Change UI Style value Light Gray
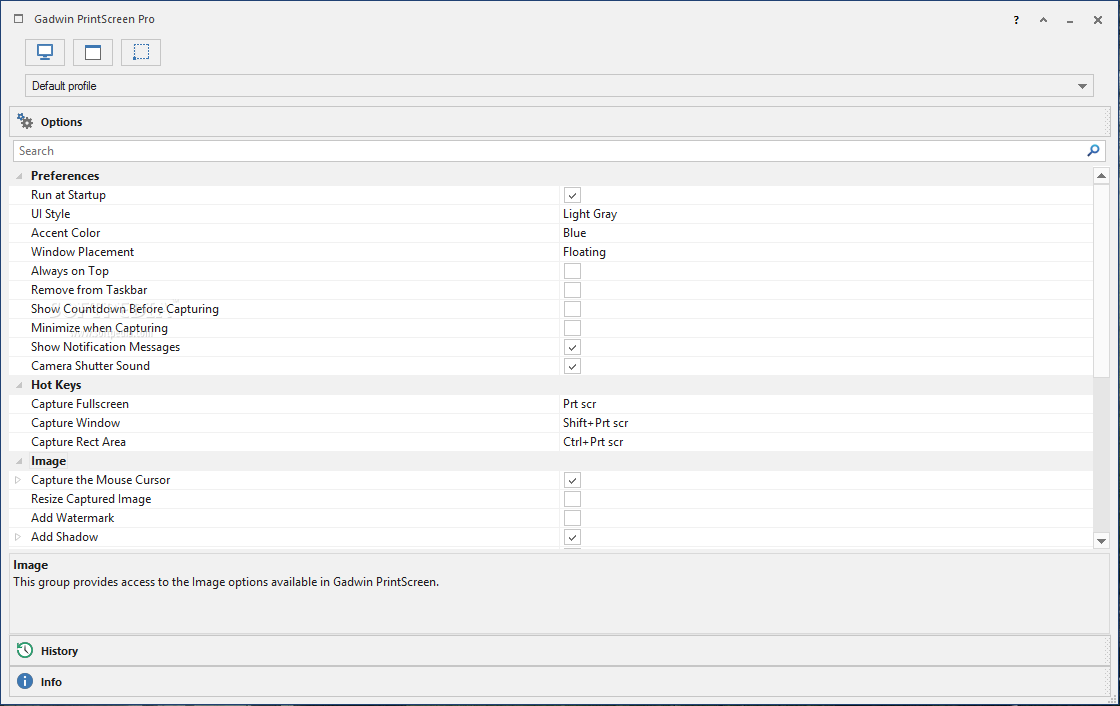 (x=590, y=214)
